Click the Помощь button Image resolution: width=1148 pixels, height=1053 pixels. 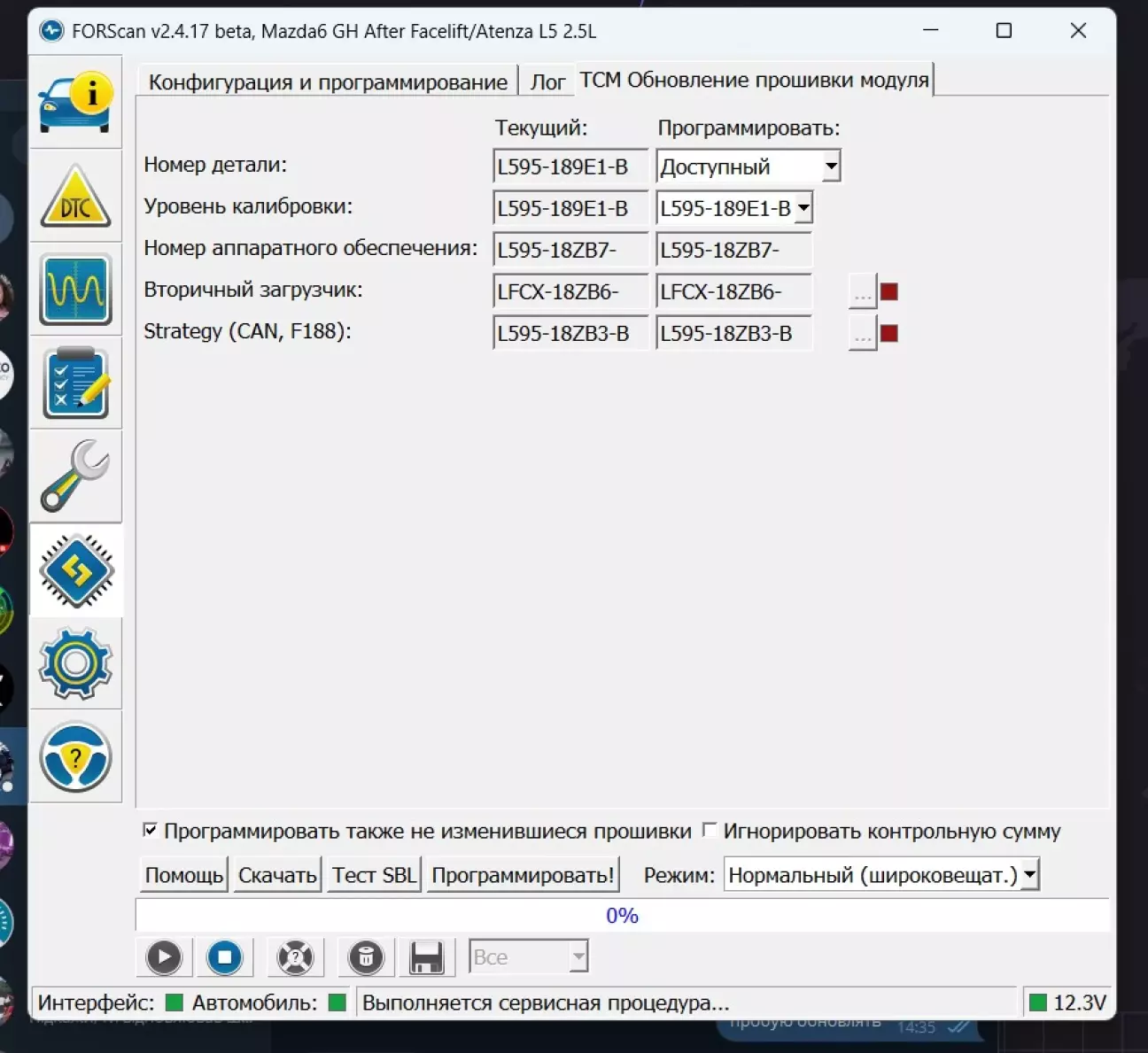184,875
